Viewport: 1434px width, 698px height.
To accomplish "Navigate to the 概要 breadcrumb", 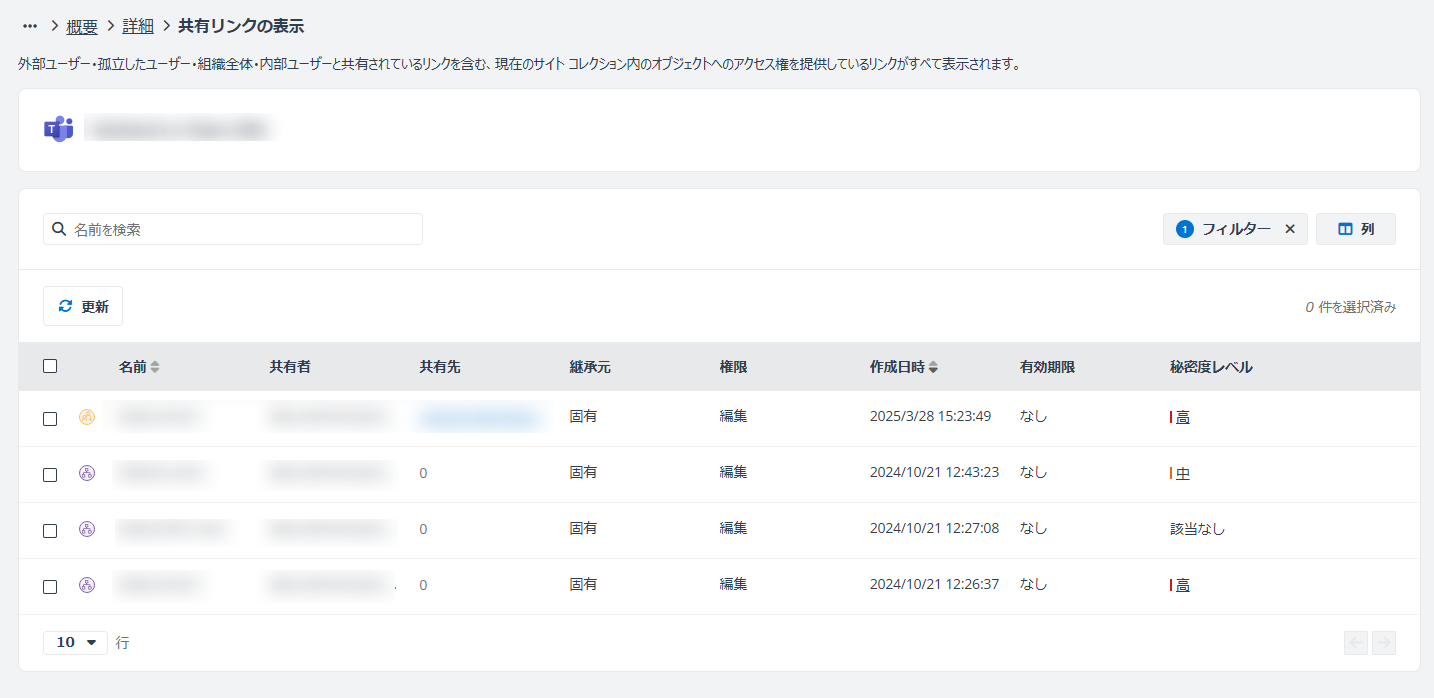I will [x=82, y=26].
